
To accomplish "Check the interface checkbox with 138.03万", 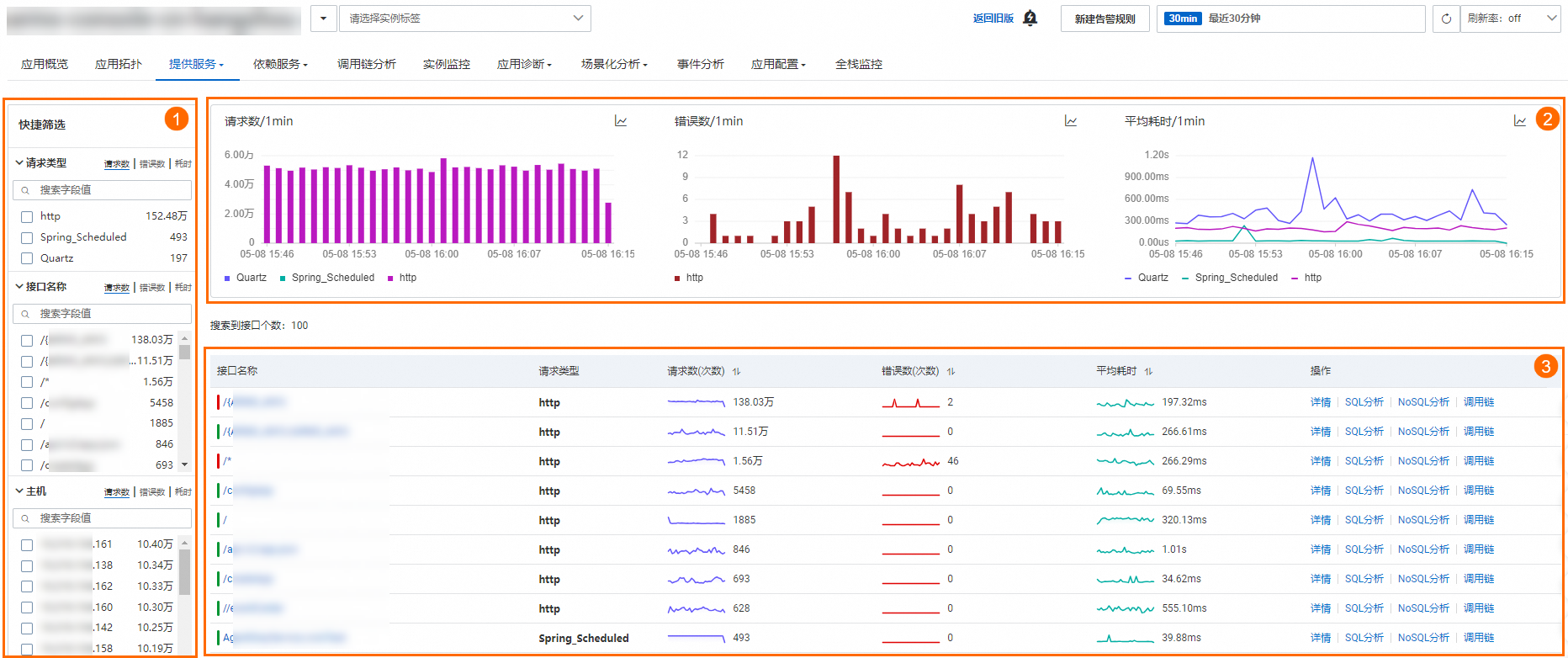I will point(27,341).
